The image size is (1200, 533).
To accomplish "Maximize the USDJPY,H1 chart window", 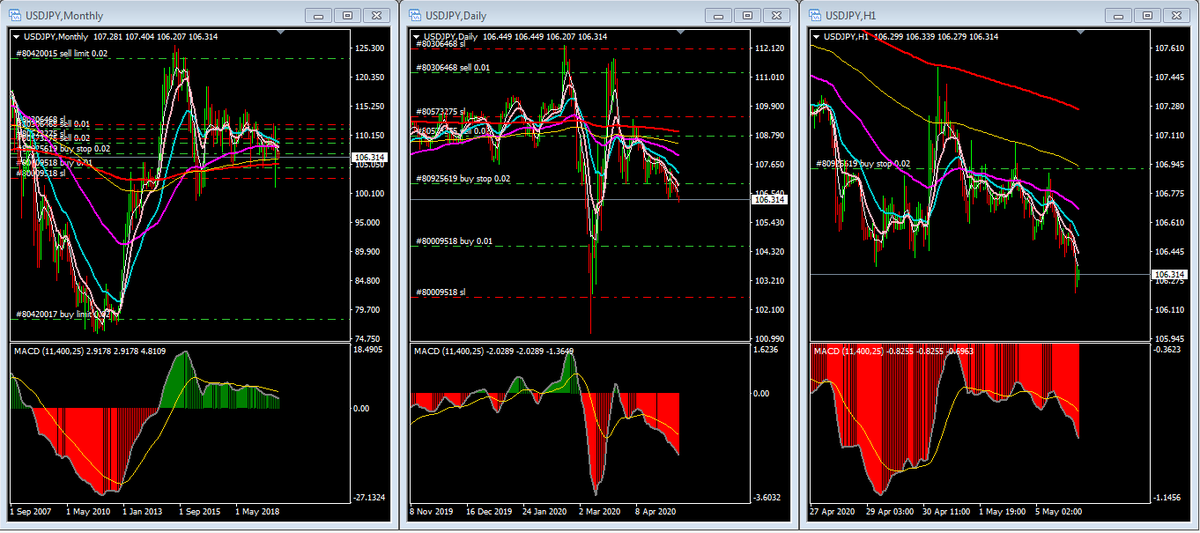I will coord(1146,15).
